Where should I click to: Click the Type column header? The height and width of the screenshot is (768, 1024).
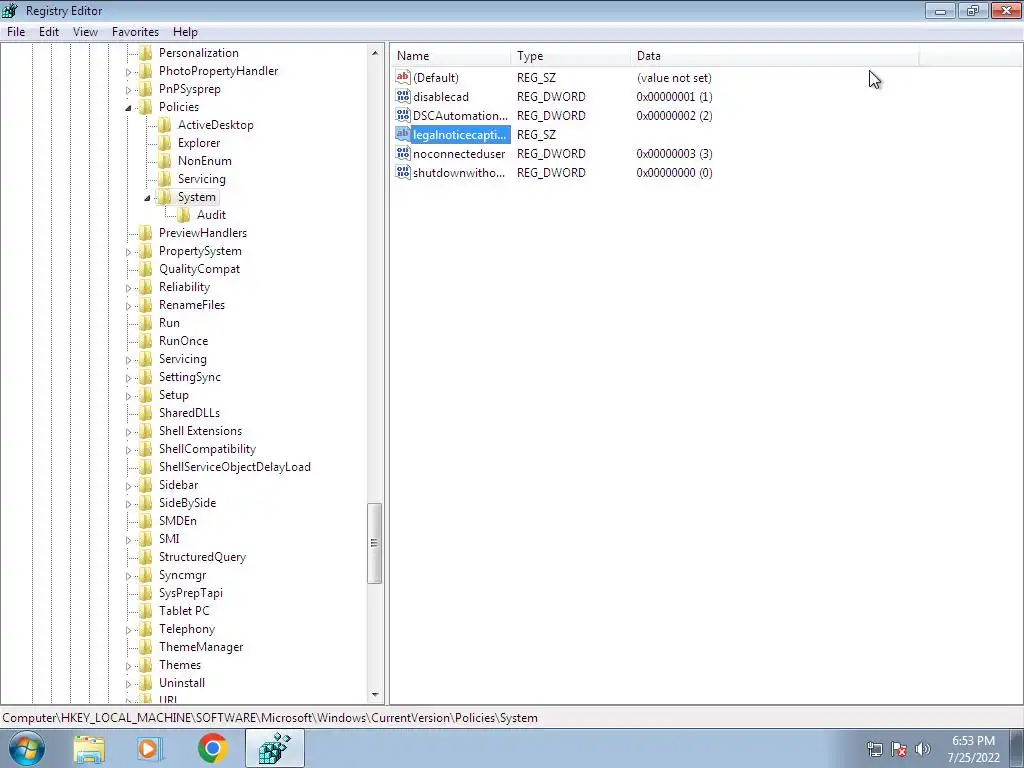pyautogui.click(x=571, y=56)
